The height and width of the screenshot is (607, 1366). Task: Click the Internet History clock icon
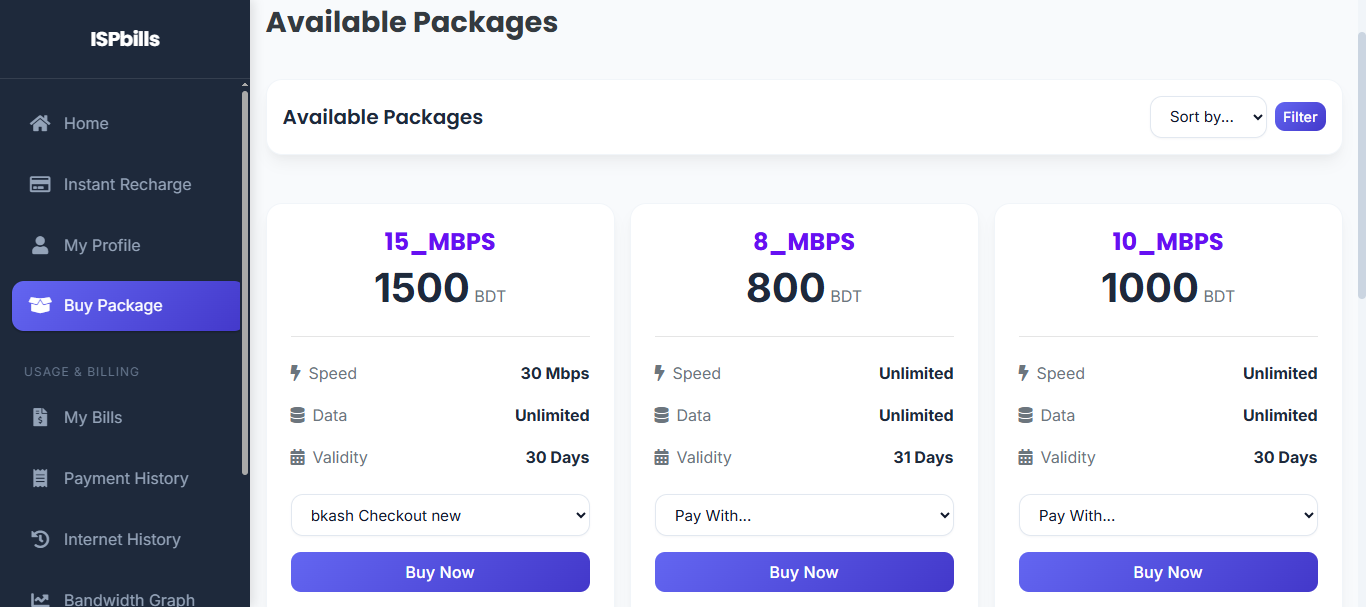tap(39, 539)
